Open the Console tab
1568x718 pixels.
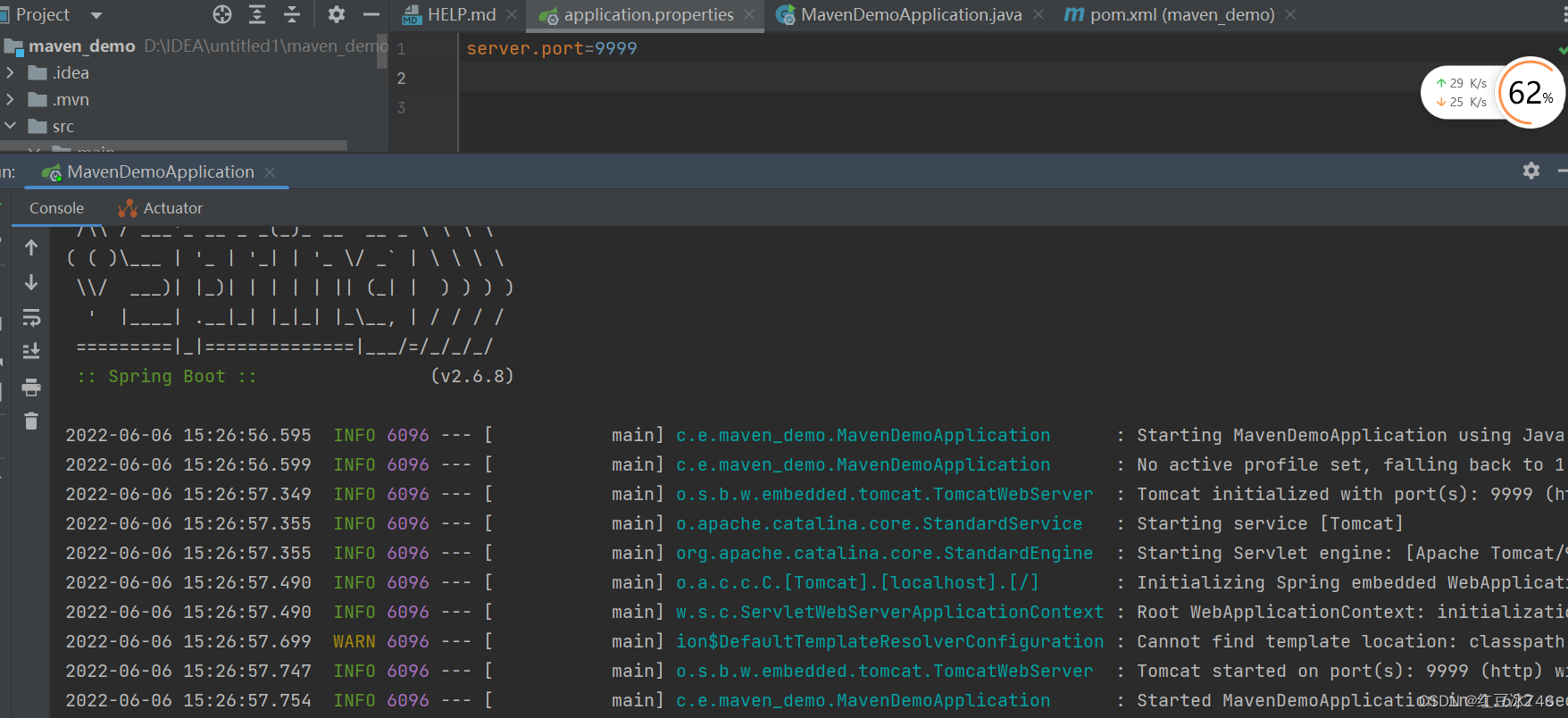[56, 208]
